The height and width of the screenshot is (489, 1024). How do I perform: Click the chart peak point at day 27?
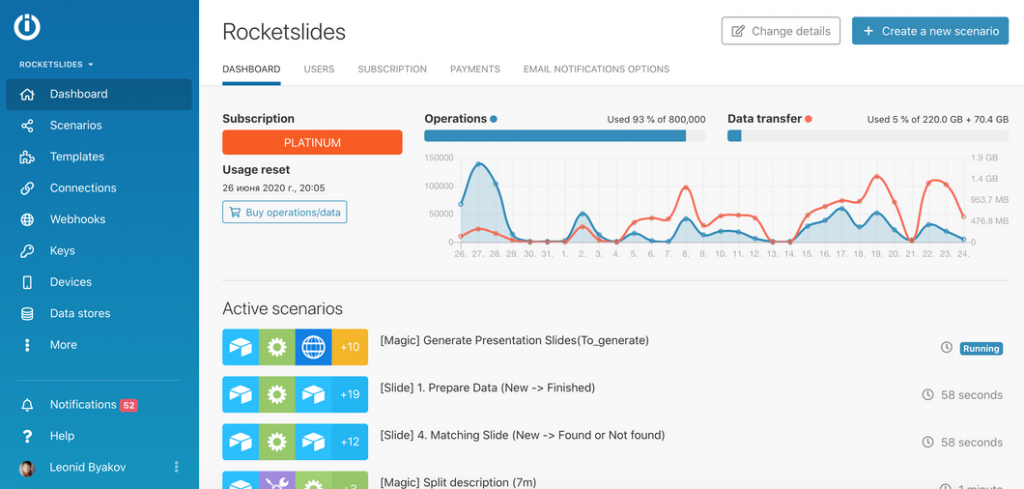pyautogui.click(x=479, y=165)
